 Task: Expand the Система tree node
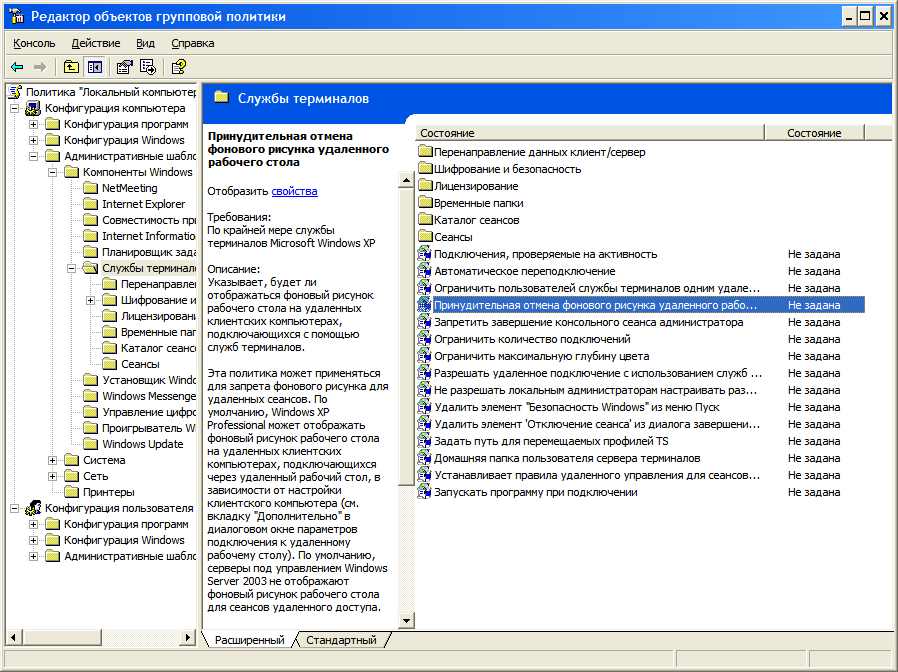[53, 460]
